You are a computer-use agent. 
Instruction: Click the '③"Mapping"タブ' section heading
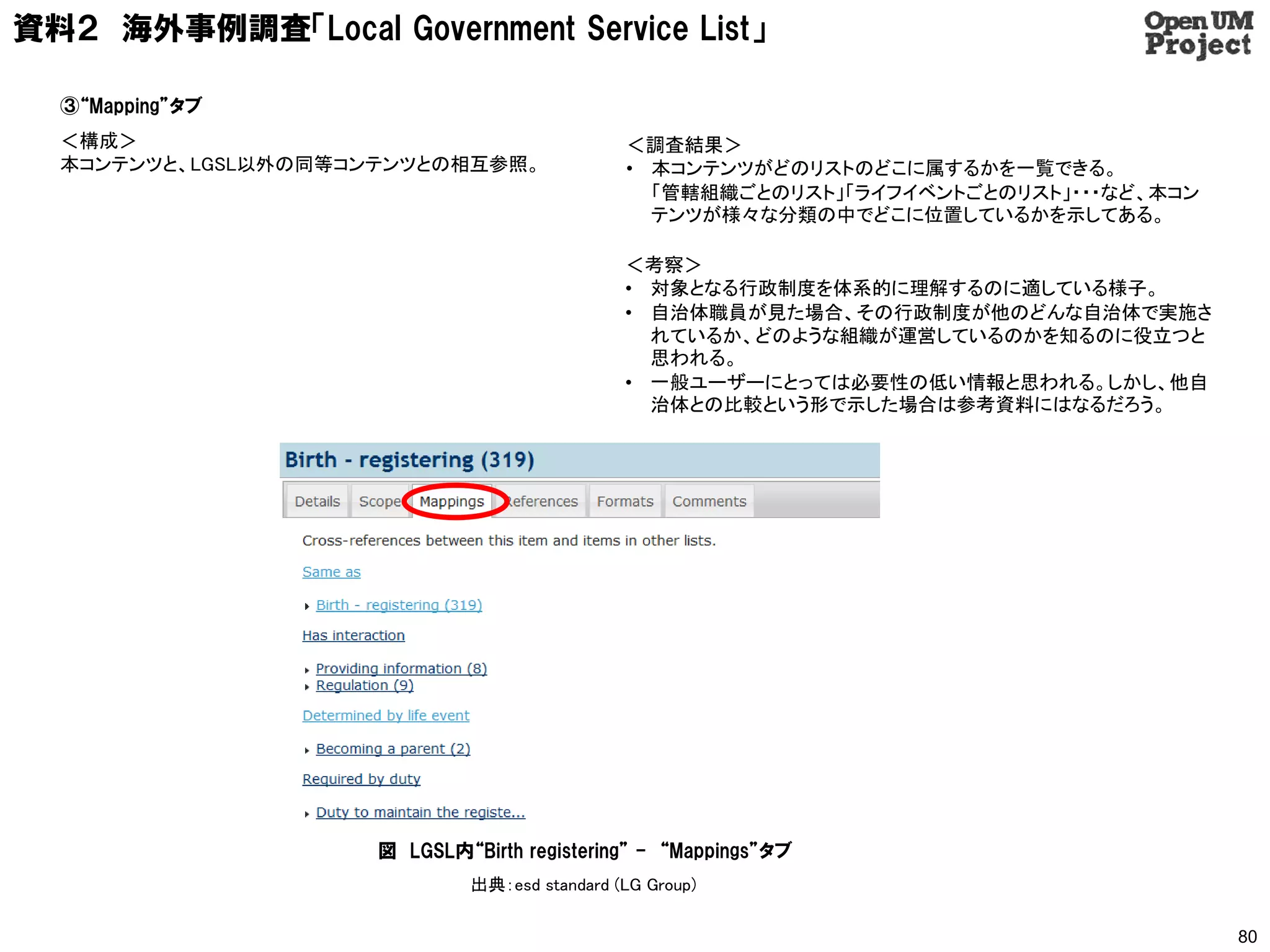coord(131,105)
